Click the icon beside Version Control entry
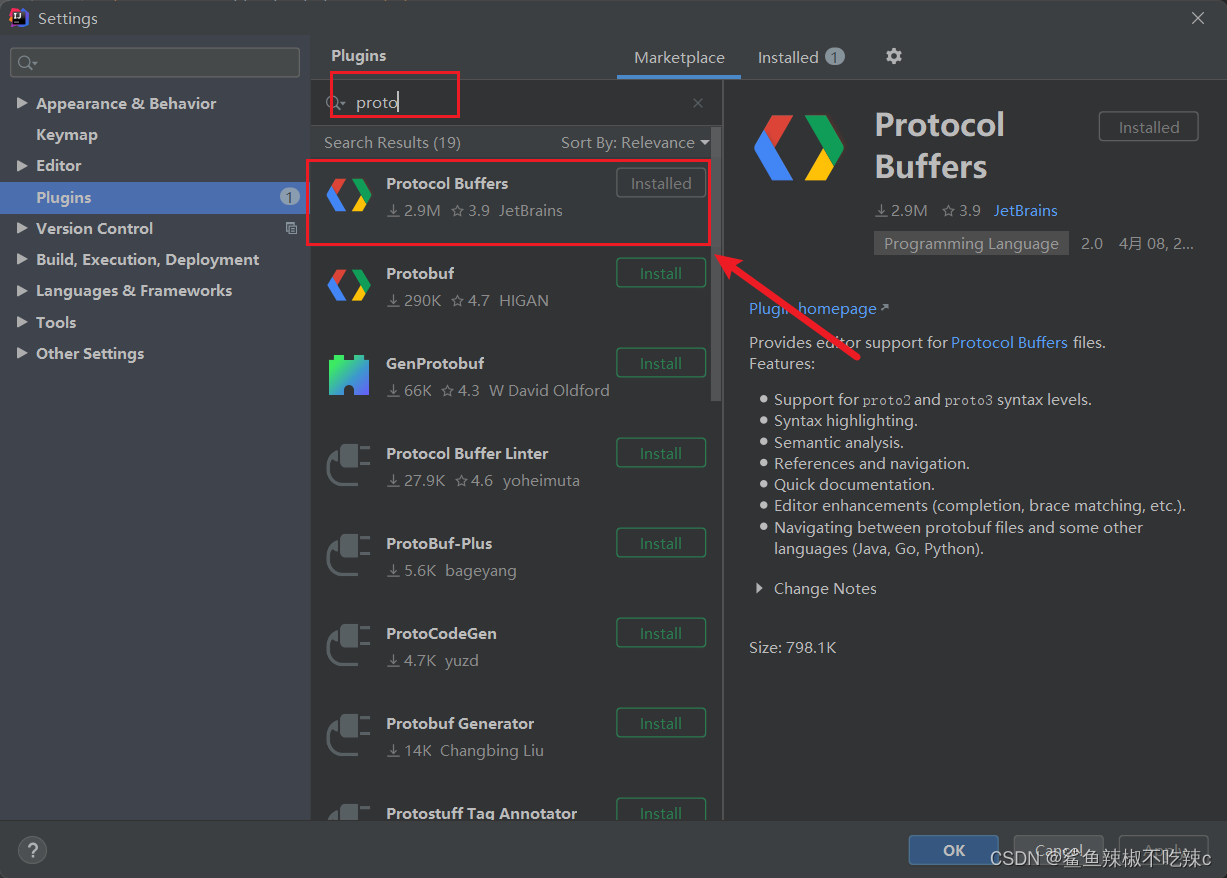This screenshot has height=878, width=1227. pyautogui.click(x=291, y=228)
